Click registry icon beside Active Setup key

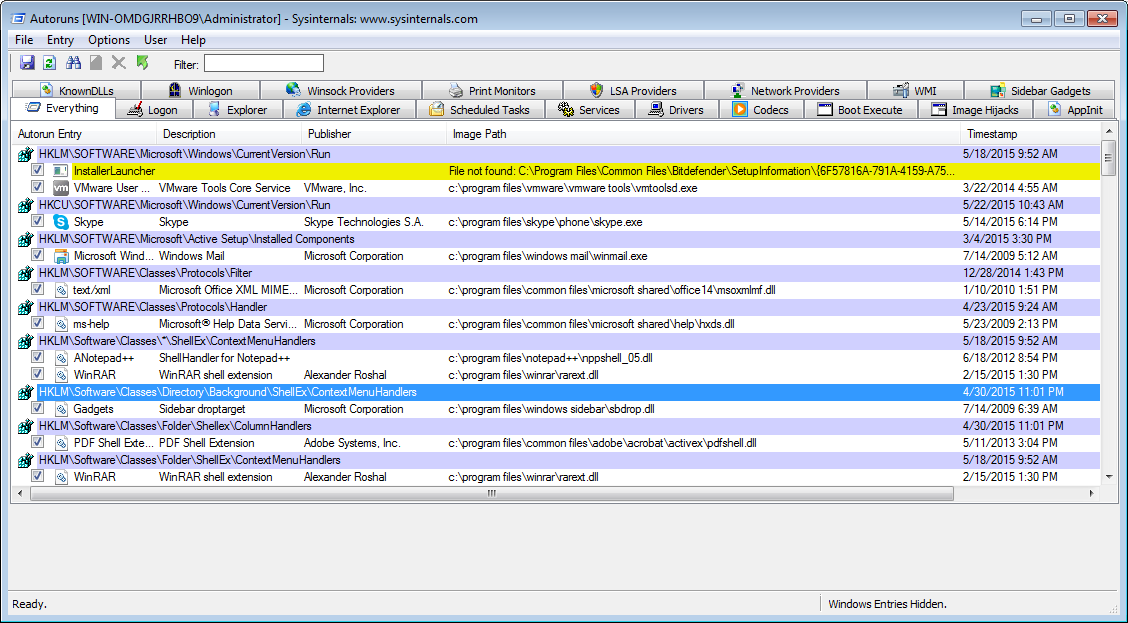pos(26,239)
